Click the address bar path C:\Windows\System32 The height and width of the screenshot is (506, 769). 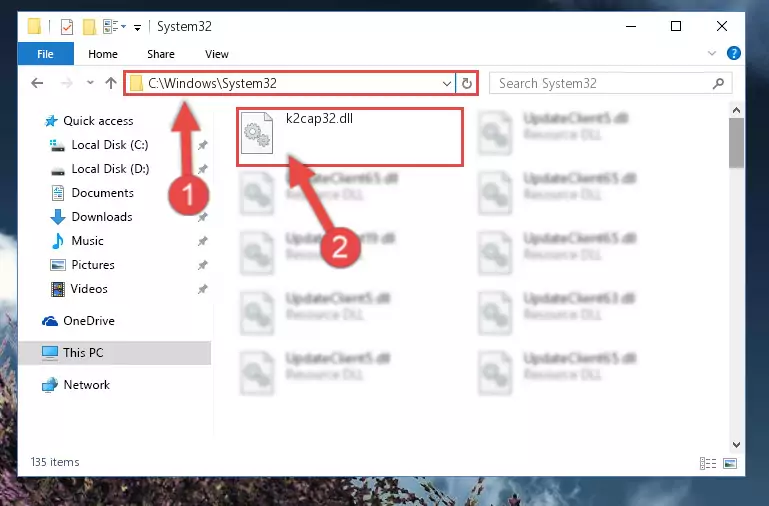click(x=212, y=83)
